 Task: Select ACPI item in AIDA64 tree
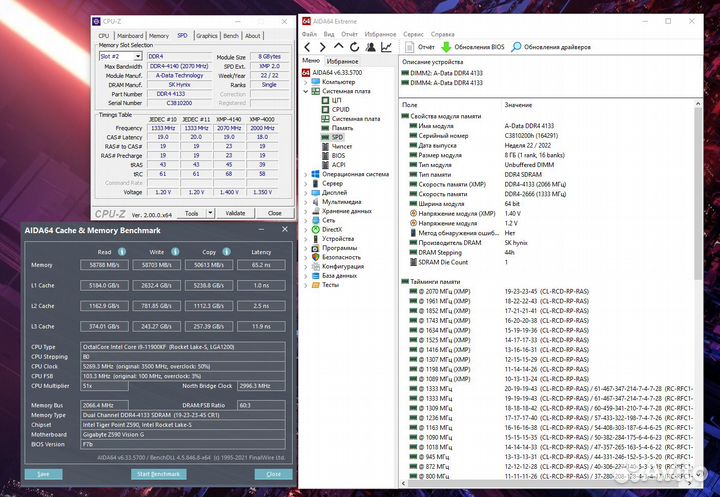coord(333,164)
